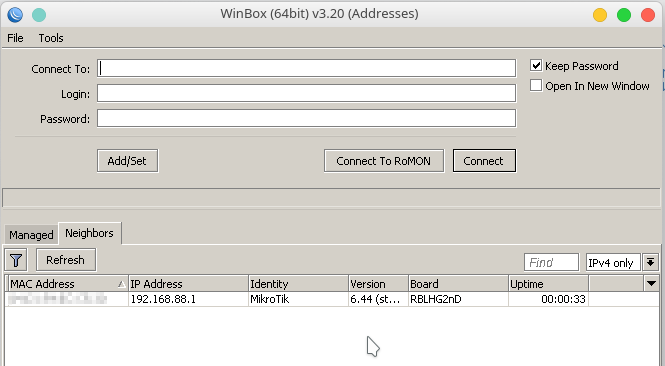Screen dimensions: 665x366
Task: Click the filter funnel icon
Action: 16,260
